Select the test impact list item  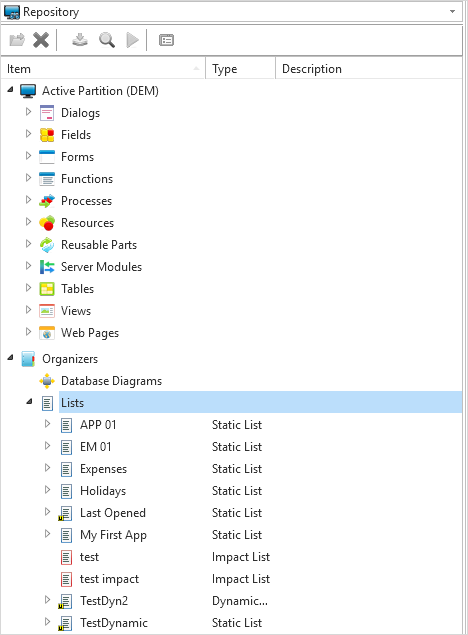tap(109, 579)
